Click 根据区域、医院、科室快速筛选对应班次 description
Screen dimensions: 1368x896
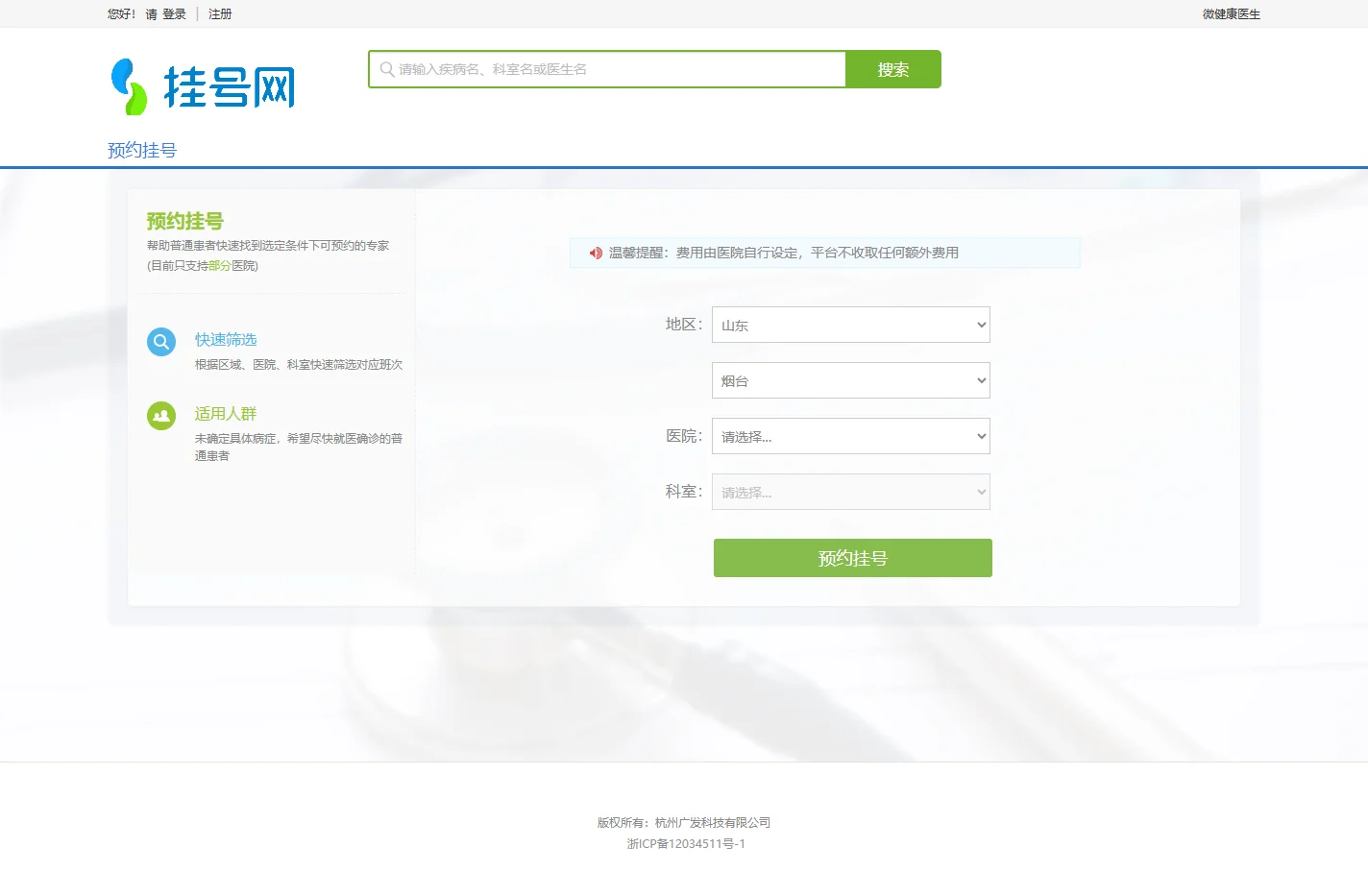(x=299, y=365)
